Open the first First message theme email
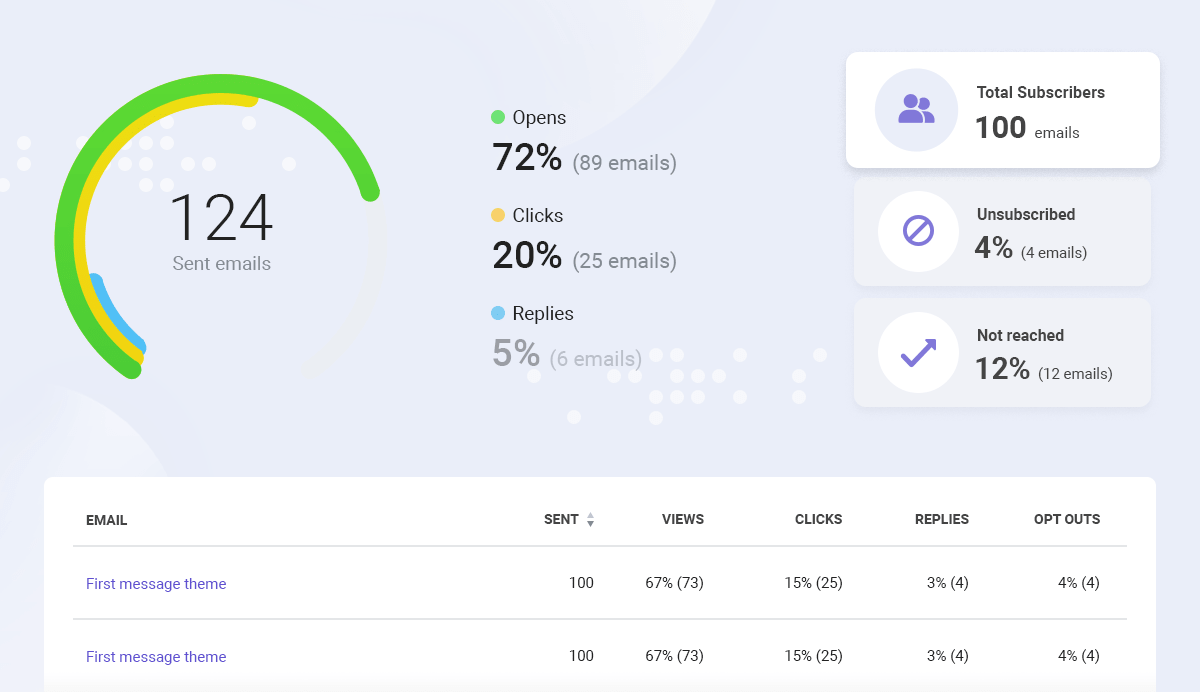Viewport: 1200px width, 692px height. pyautogui.click(x=156, y=583)
